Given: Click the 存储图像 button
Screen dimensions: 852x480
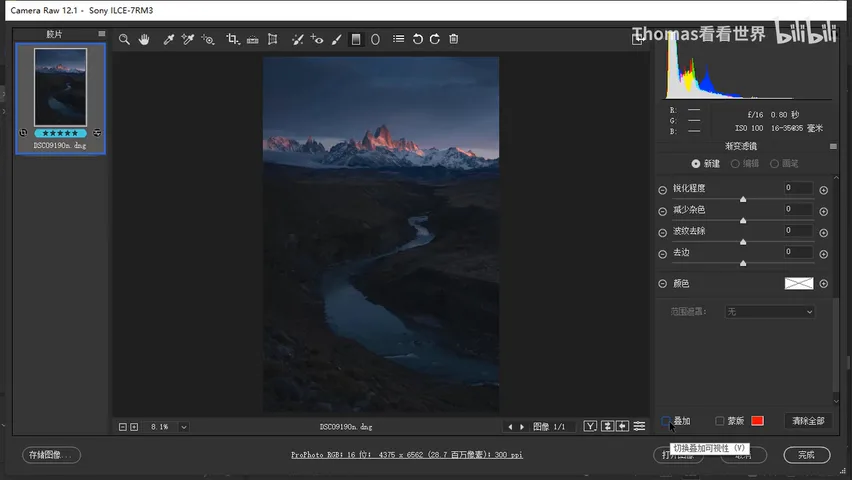Looking at the screenshot, I should (x=51, y=455).
